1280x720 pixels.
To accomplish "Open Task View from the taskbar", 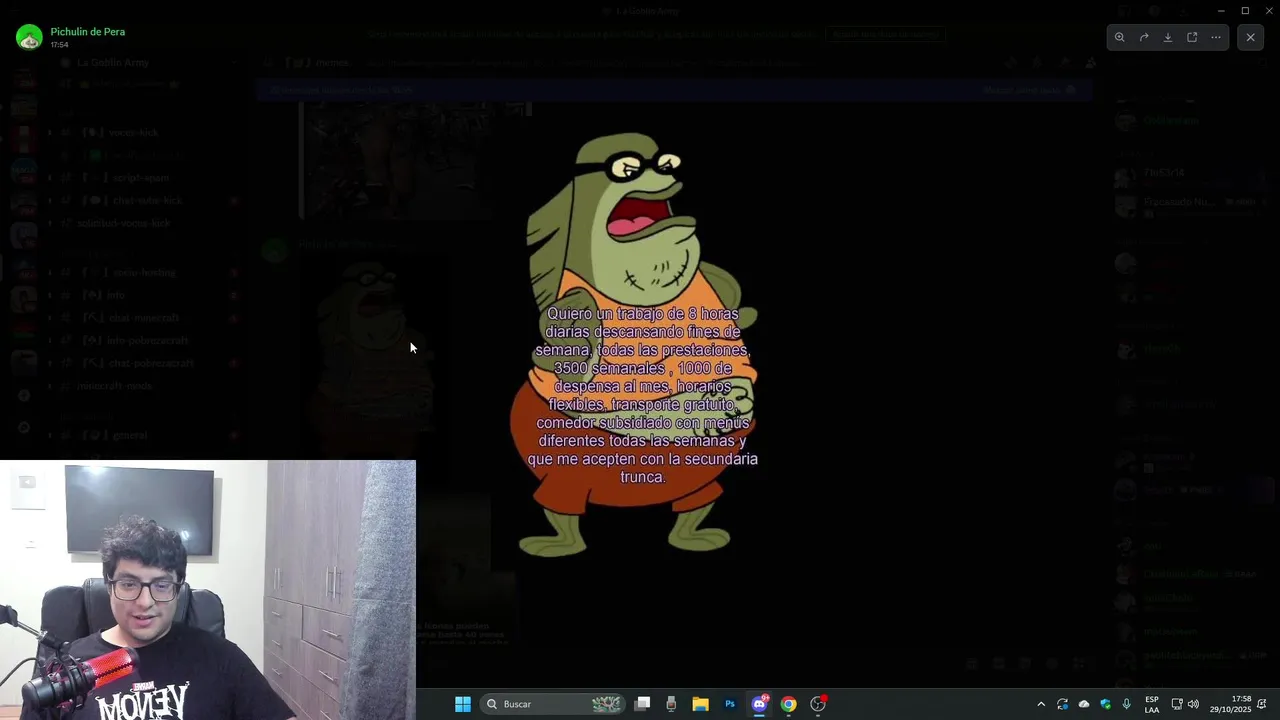I will (x=643, y=704).
